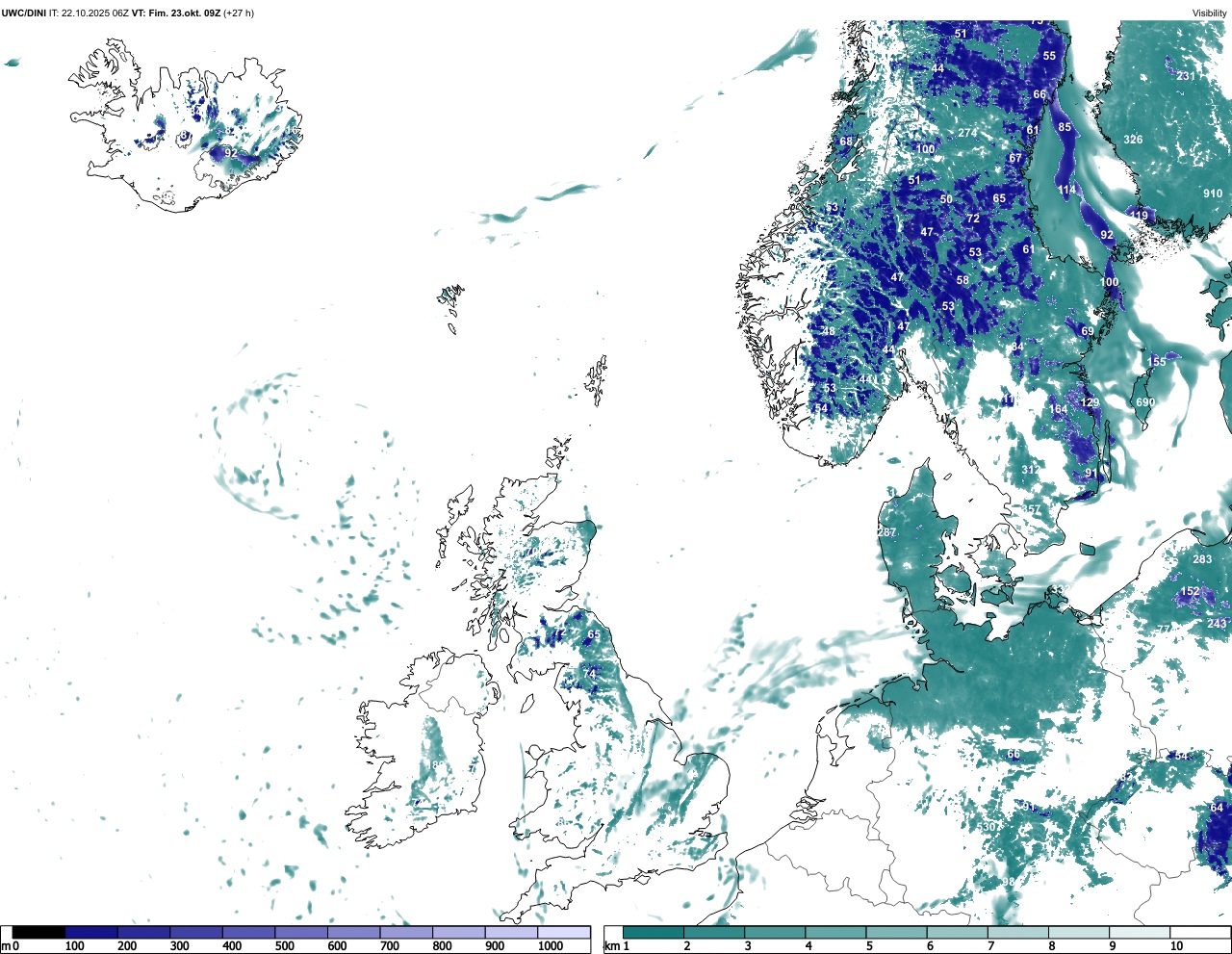Click the 5–6 km legend swatch
The width and height of the screenshot is (1232, 954).
(x=896, y=933)
